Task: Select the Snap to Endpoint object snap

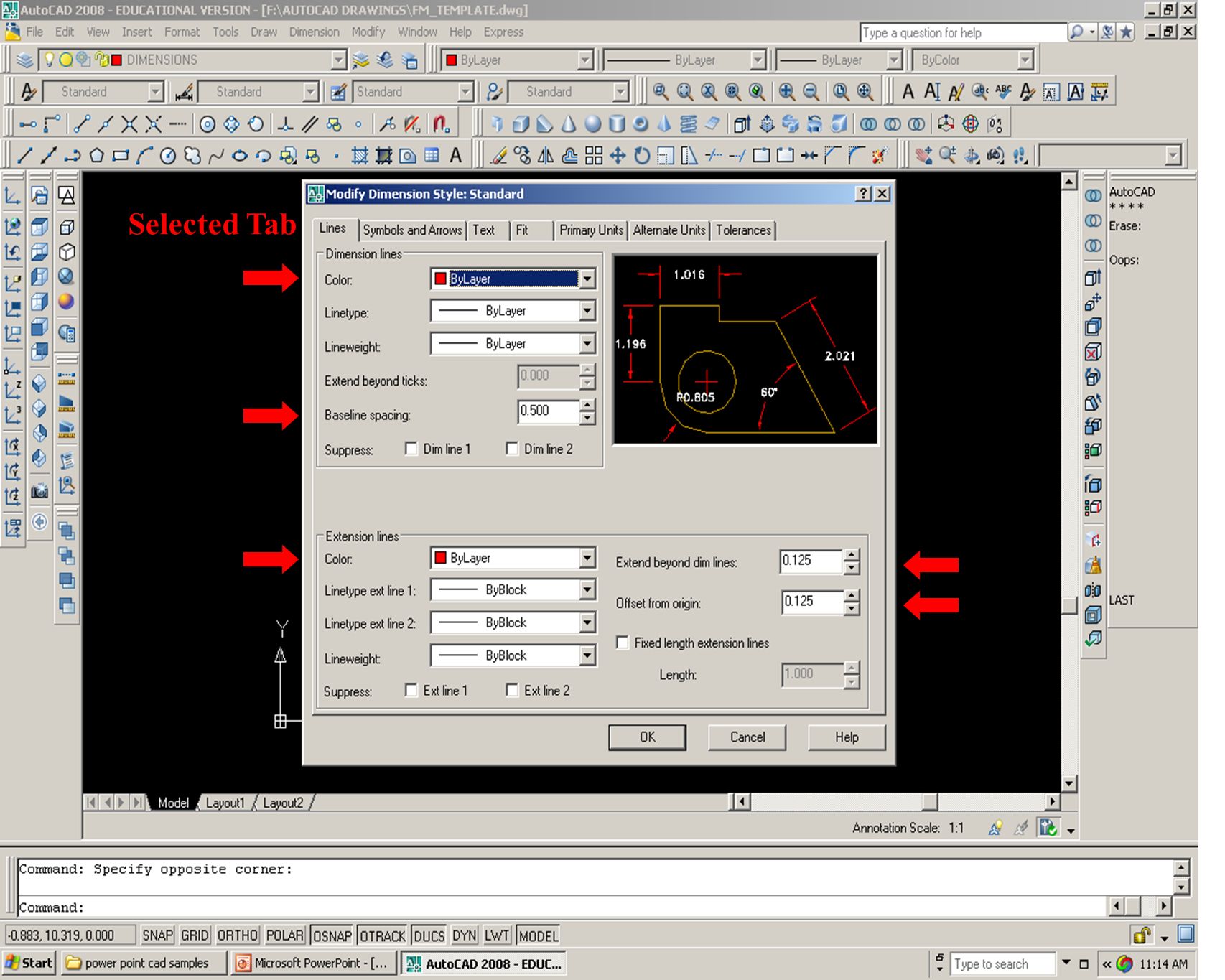Action: click(81, 123)
